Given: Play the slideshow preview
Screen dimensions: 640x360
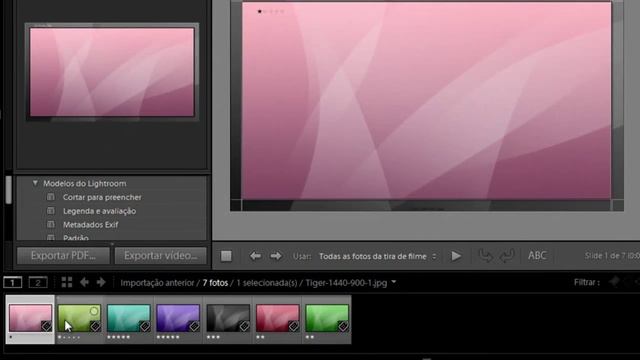Looking at the screenshot, I should click(x=456, y=256).
